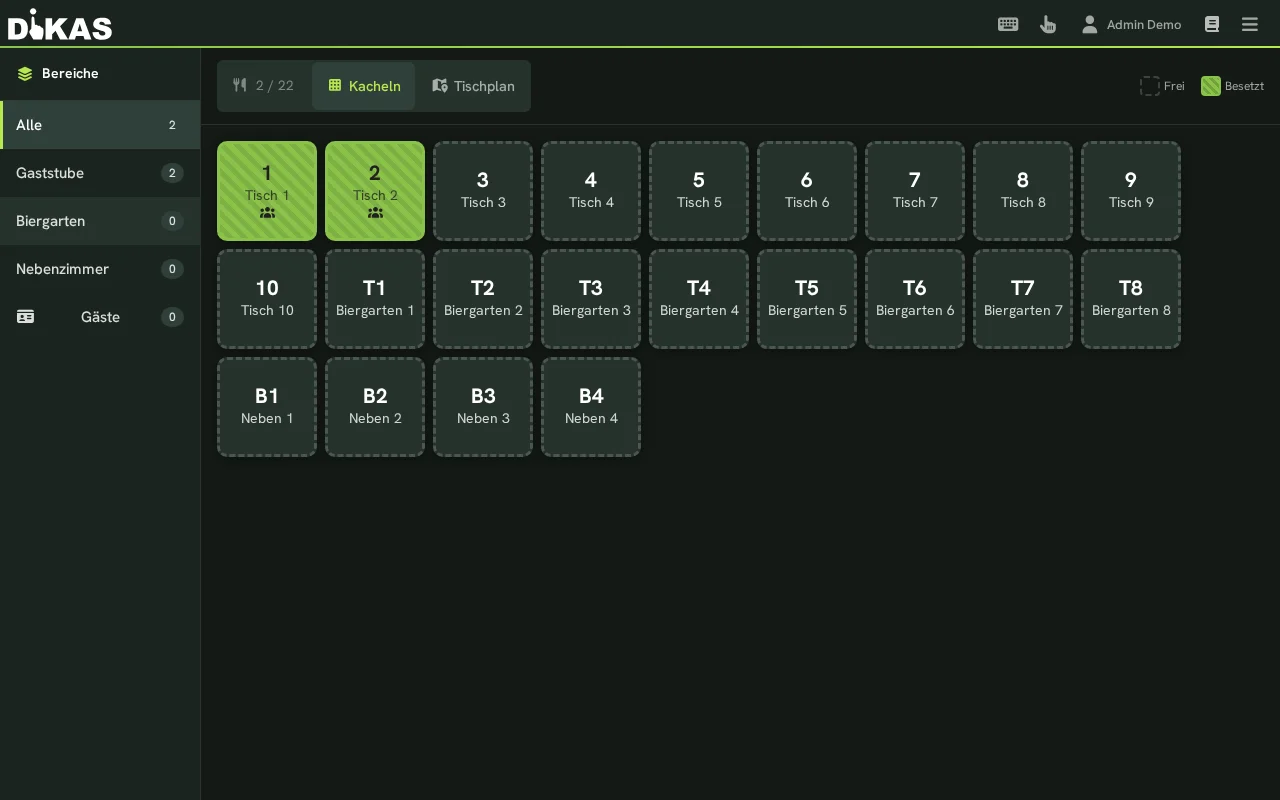Open the Gäste list entry
This screenshot has width=1280, height=800.
tap(100, 317)
